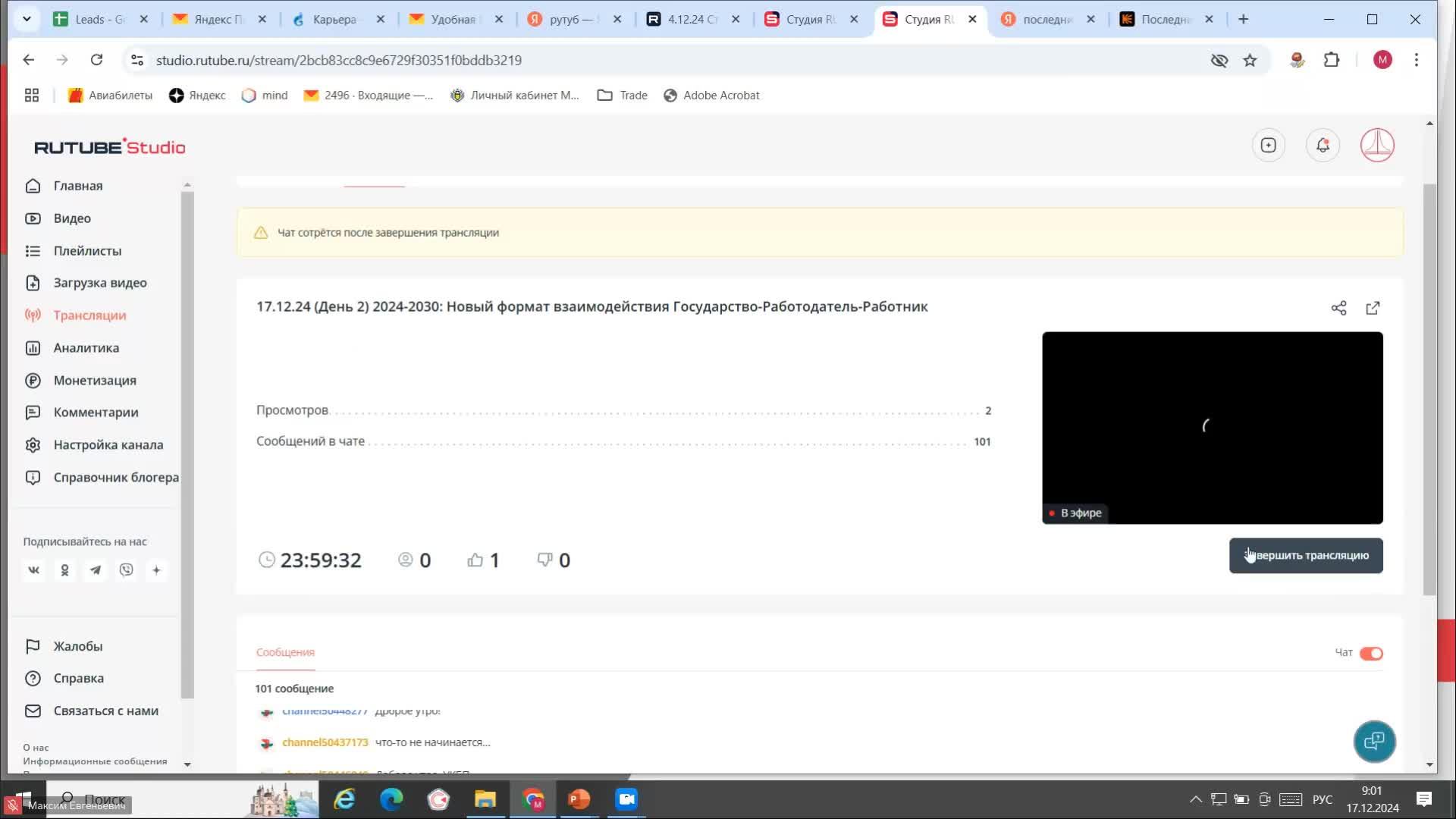Click the dislike counter icon
1456x819 pixels.
tap(544, 560)
